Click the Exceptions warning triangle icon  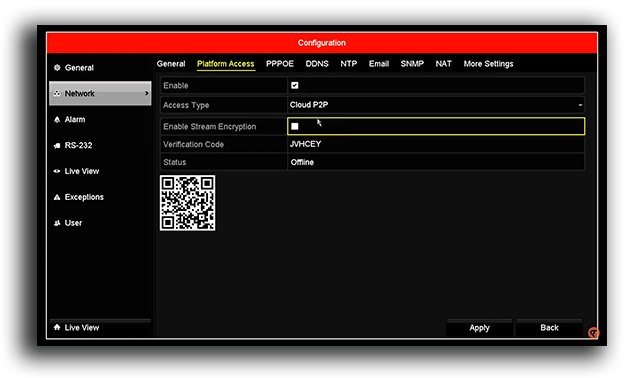coord(57,197)
